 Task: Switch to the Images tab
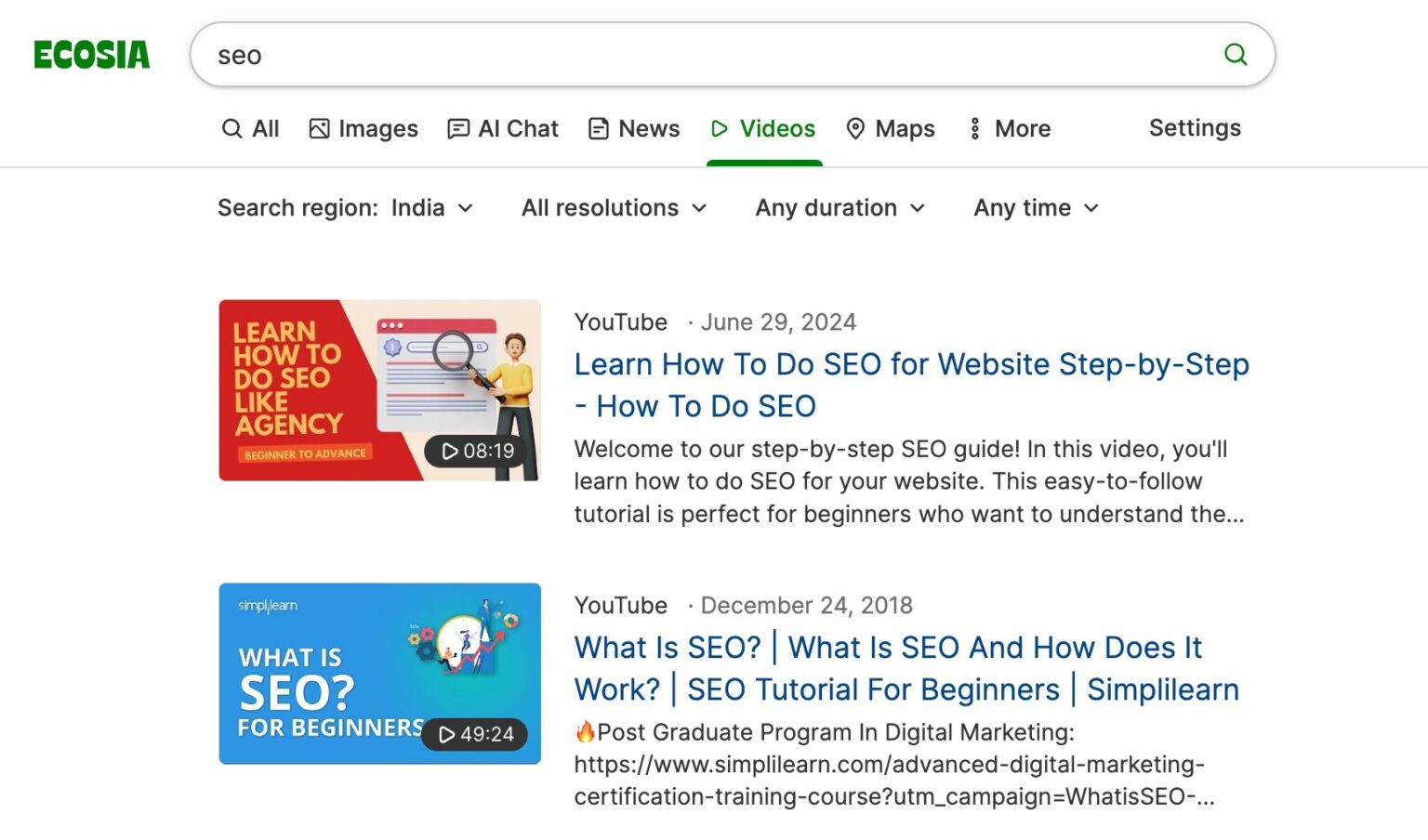[x=363, y=128]
